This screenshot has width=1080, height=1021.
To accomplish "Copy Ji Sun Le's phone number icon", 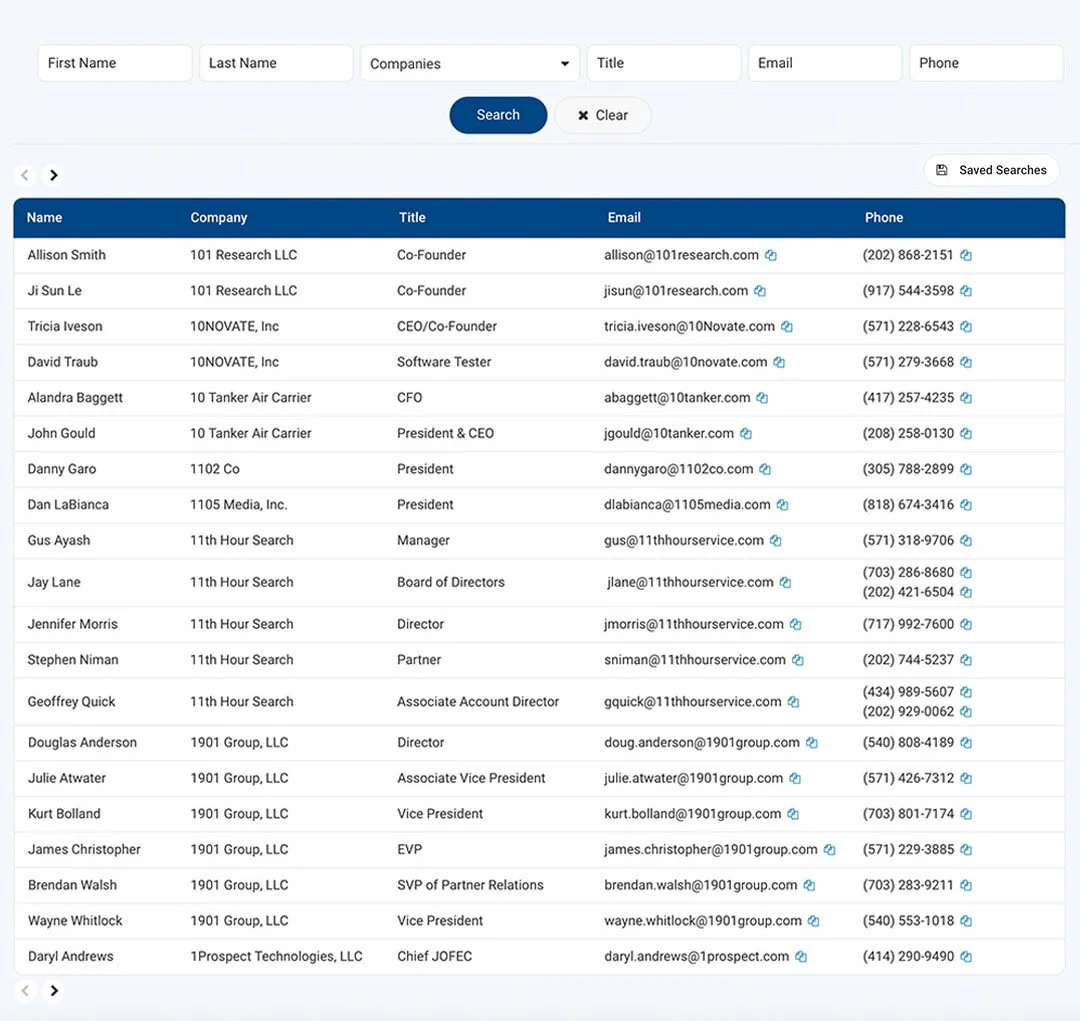I will pos(965,291).
